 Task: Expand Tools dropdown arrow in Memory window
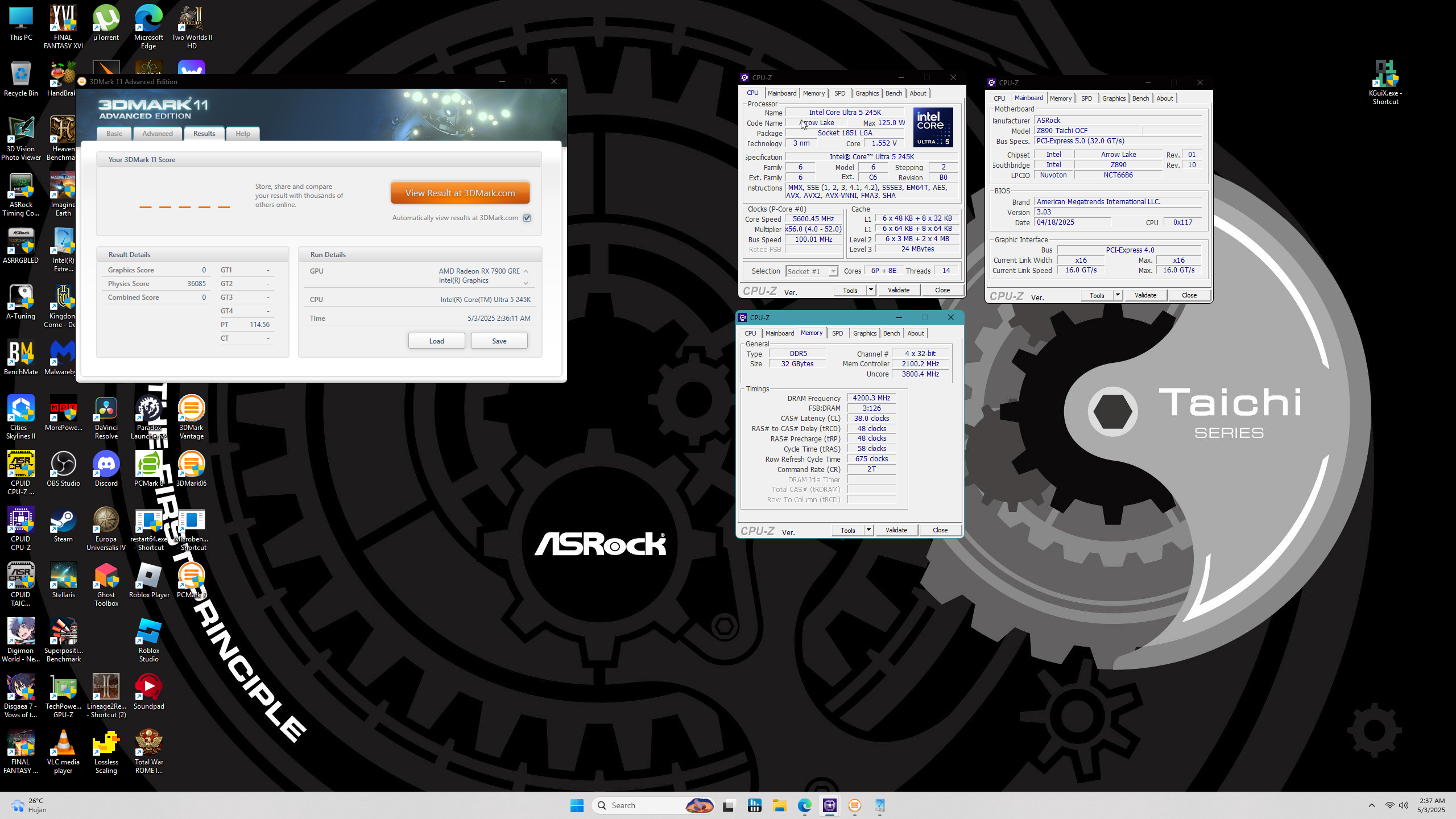click(x=868, y=530)
